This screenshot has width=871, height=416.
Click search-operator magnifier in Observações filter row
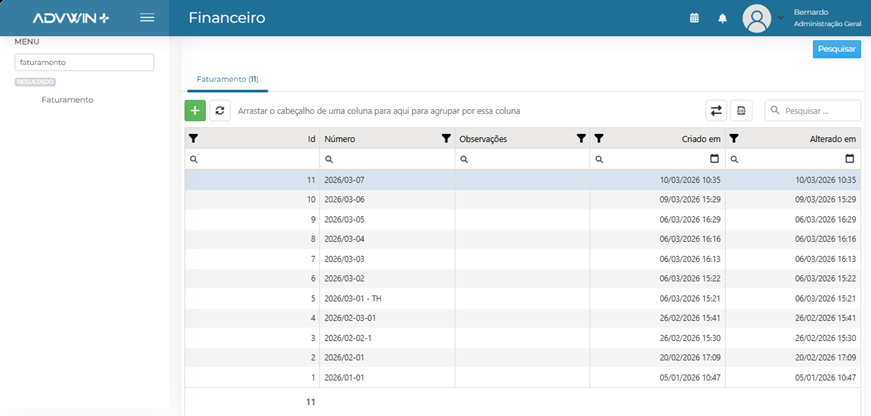(x=464, y=159)
